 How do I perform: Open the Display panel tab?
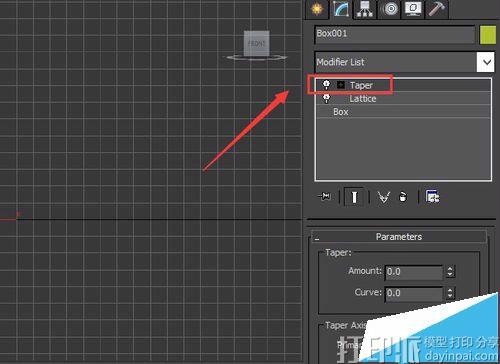coord(413,9)
